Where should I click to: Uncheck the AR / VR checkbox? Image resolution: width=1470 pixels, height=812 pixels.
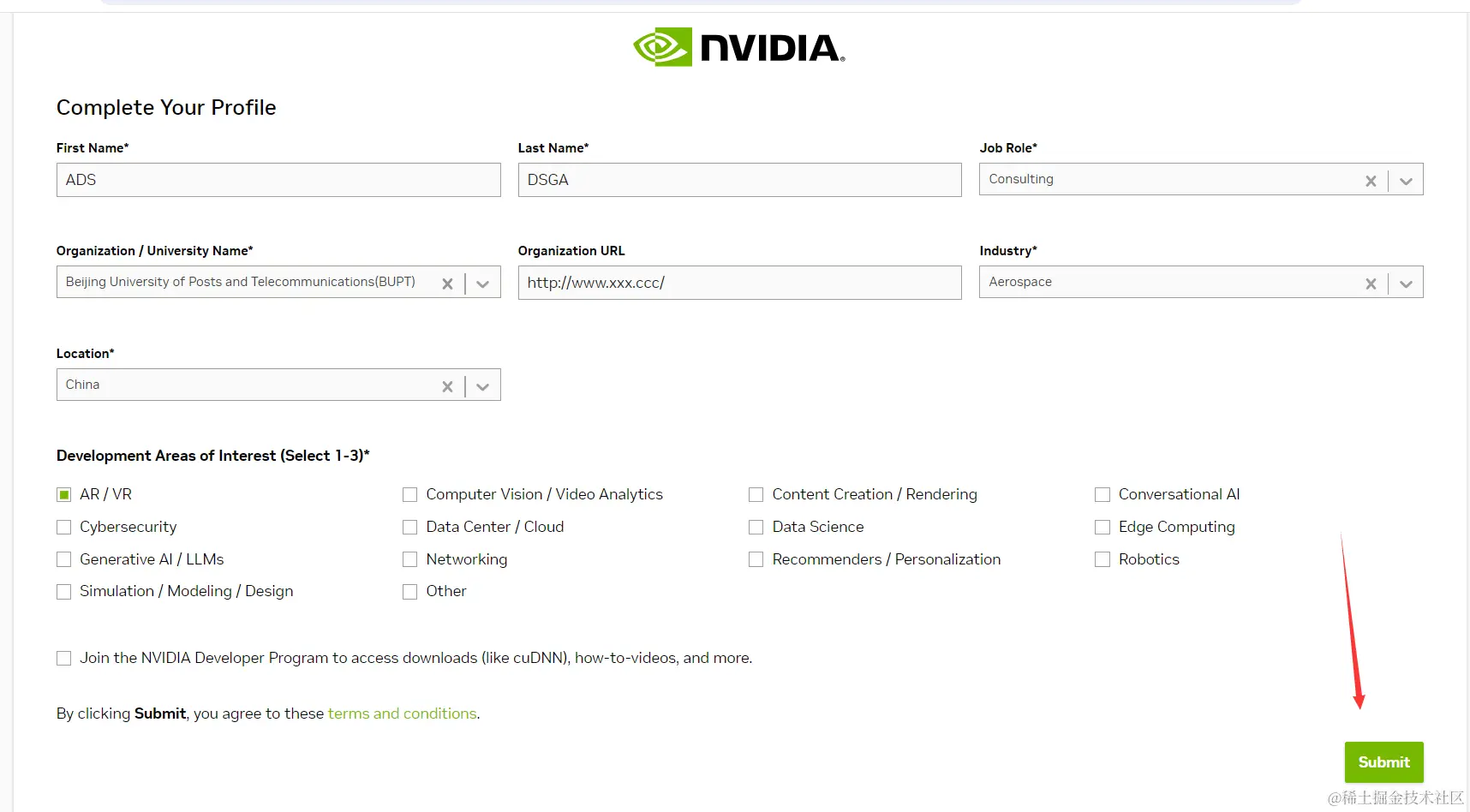(x=63, y=494)
